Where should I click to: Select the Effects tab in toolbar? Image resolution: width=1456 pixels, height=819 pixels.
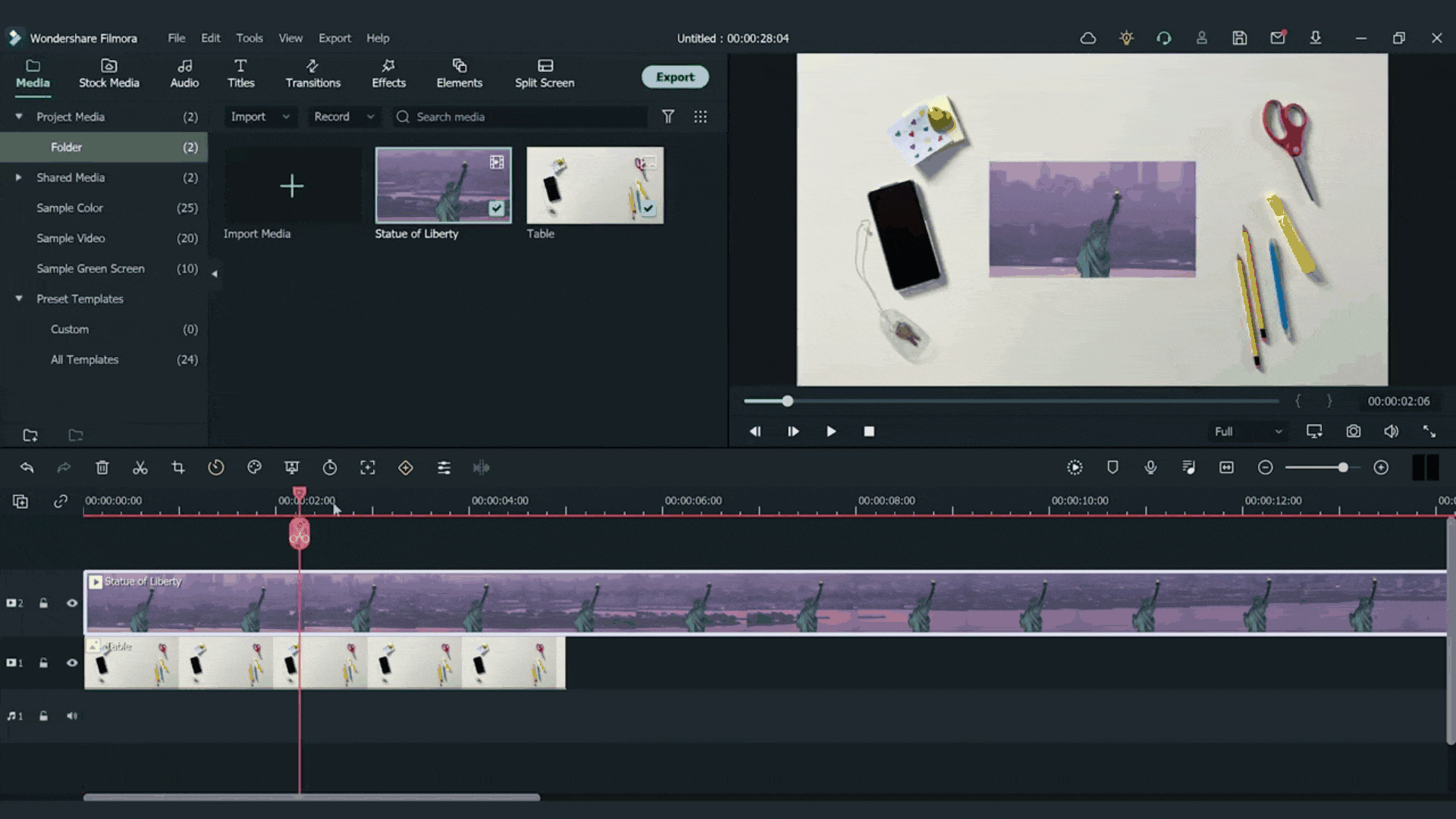(388, 73)
